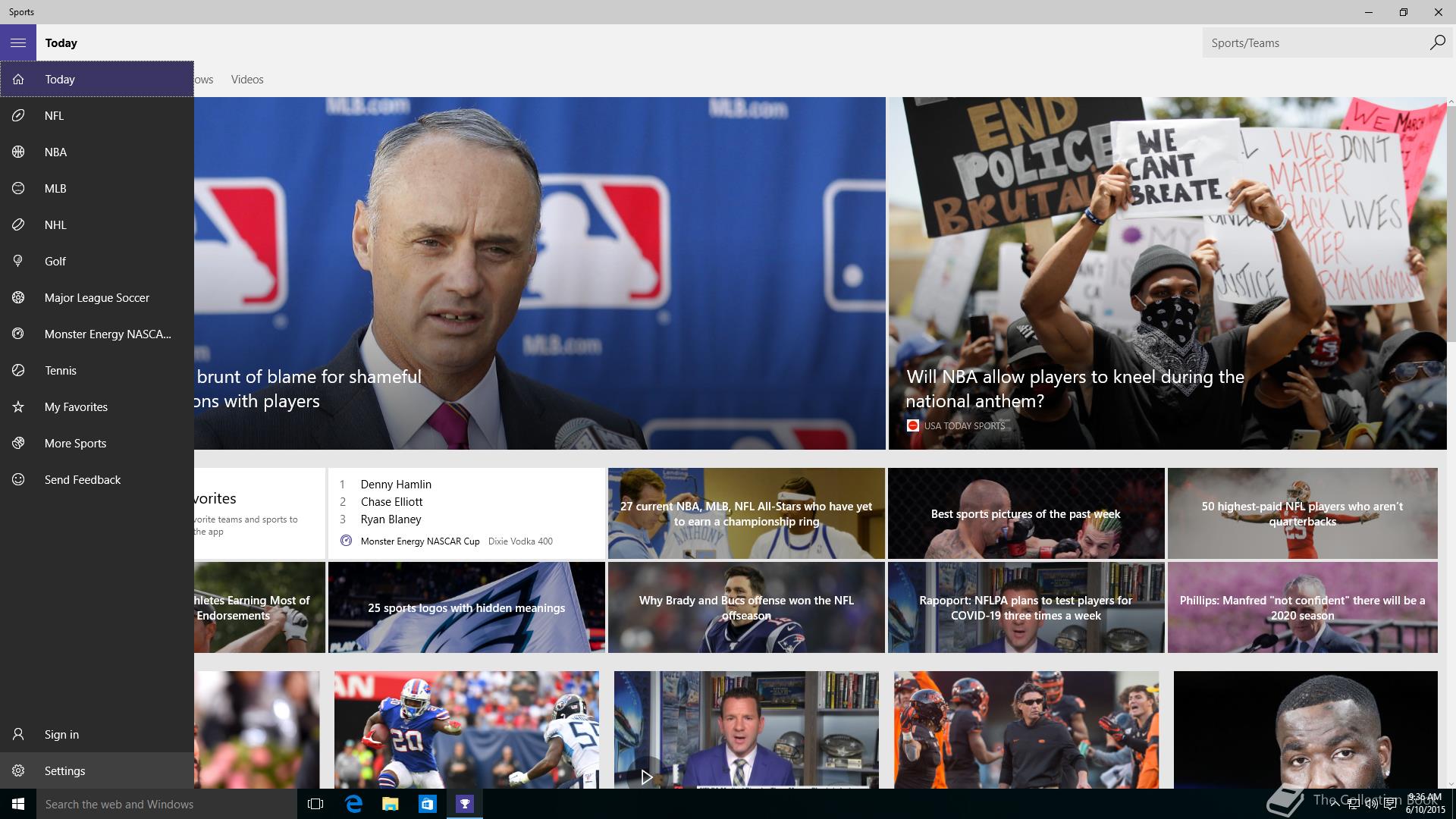Open Best sports pictures of past week
Viewport: 1456px width, 819px height.
1026,513
